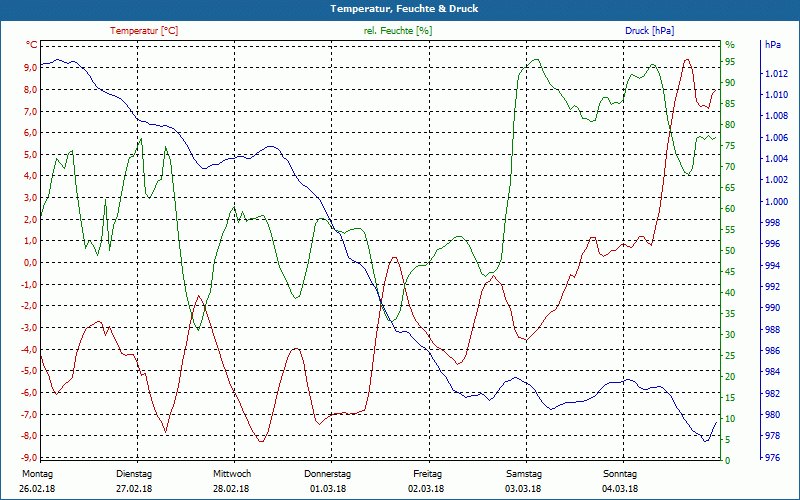The image size is (800, 500).
Task: Click humidity axis value '75'
Action: coord(730,146)
